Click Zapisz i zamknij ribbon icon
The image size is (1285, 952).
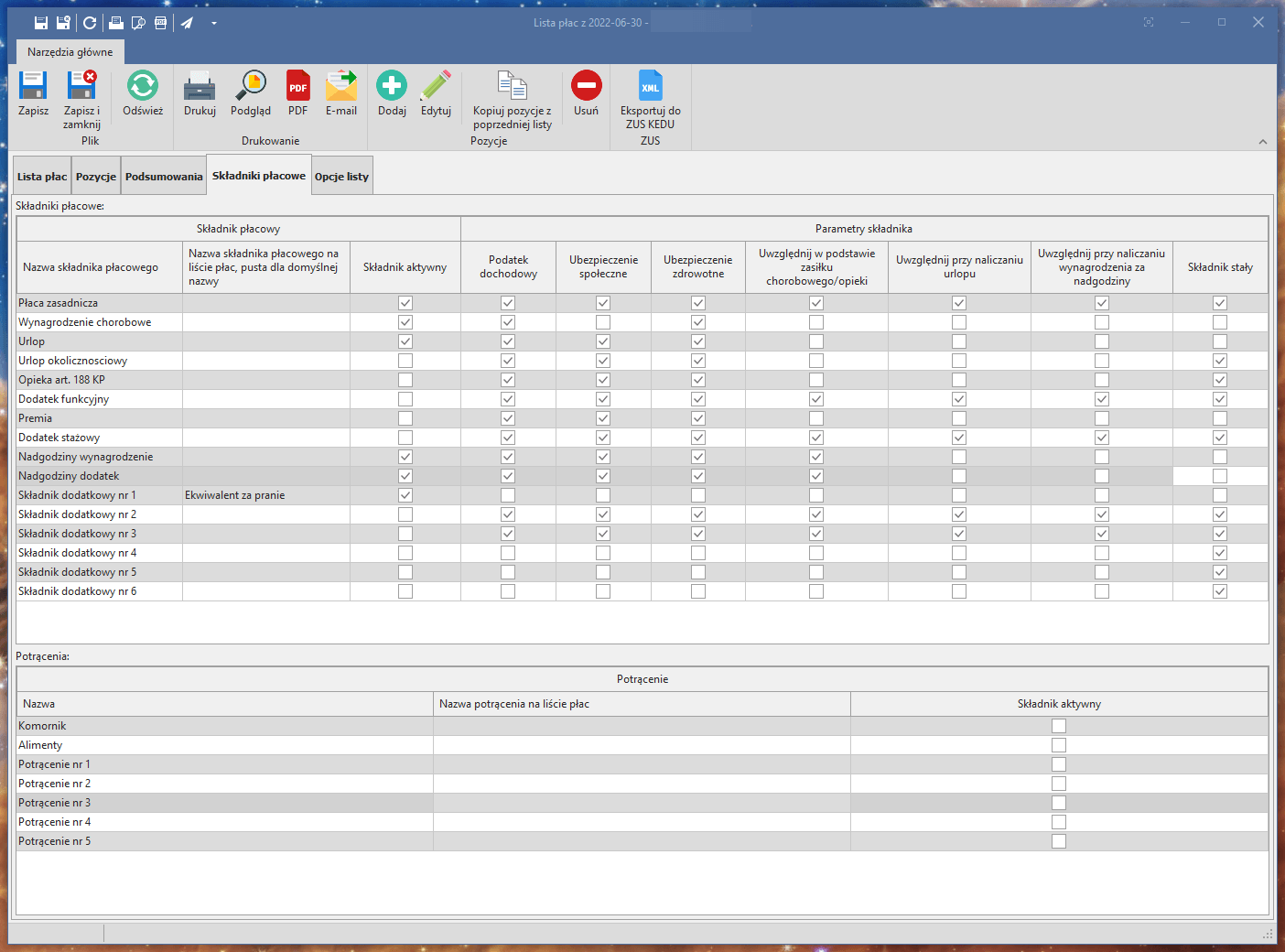(x=81, y=87)
